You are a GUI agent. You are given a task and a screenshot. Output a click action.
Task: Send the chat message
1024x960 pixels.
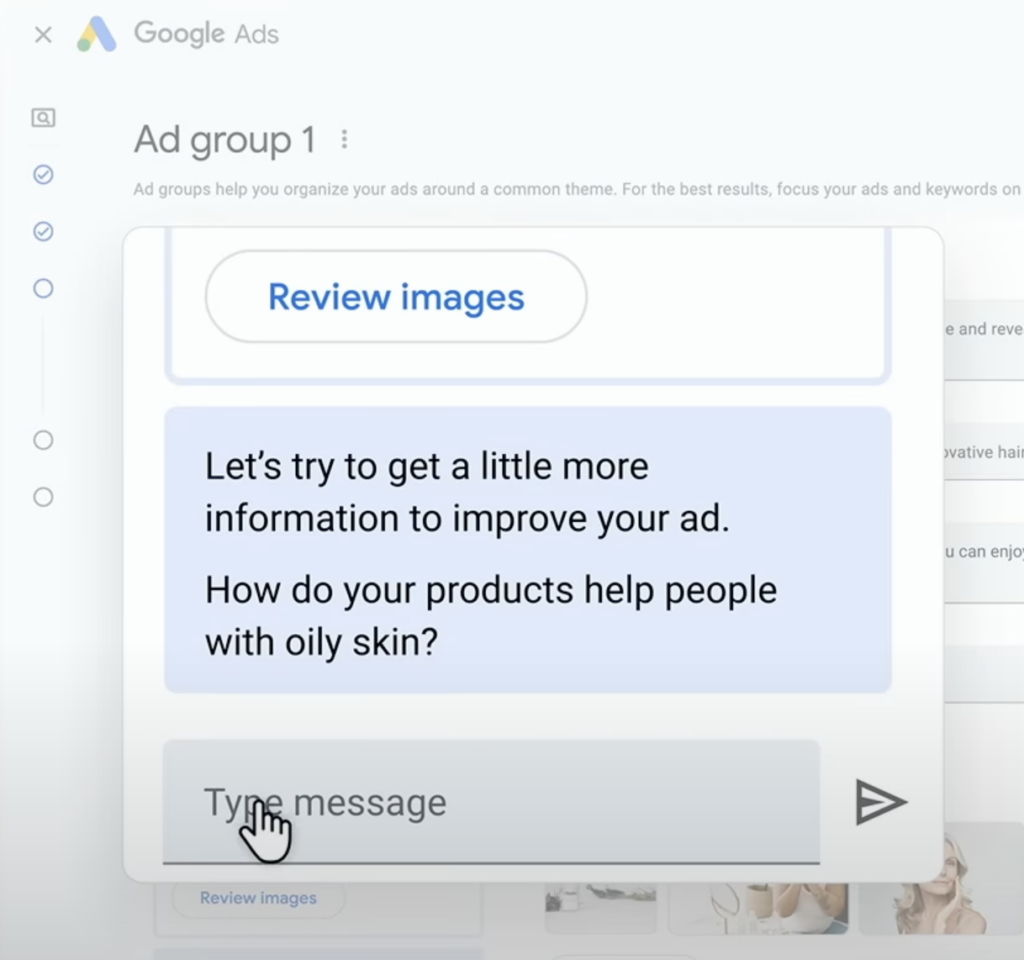(x=880, y=802)
